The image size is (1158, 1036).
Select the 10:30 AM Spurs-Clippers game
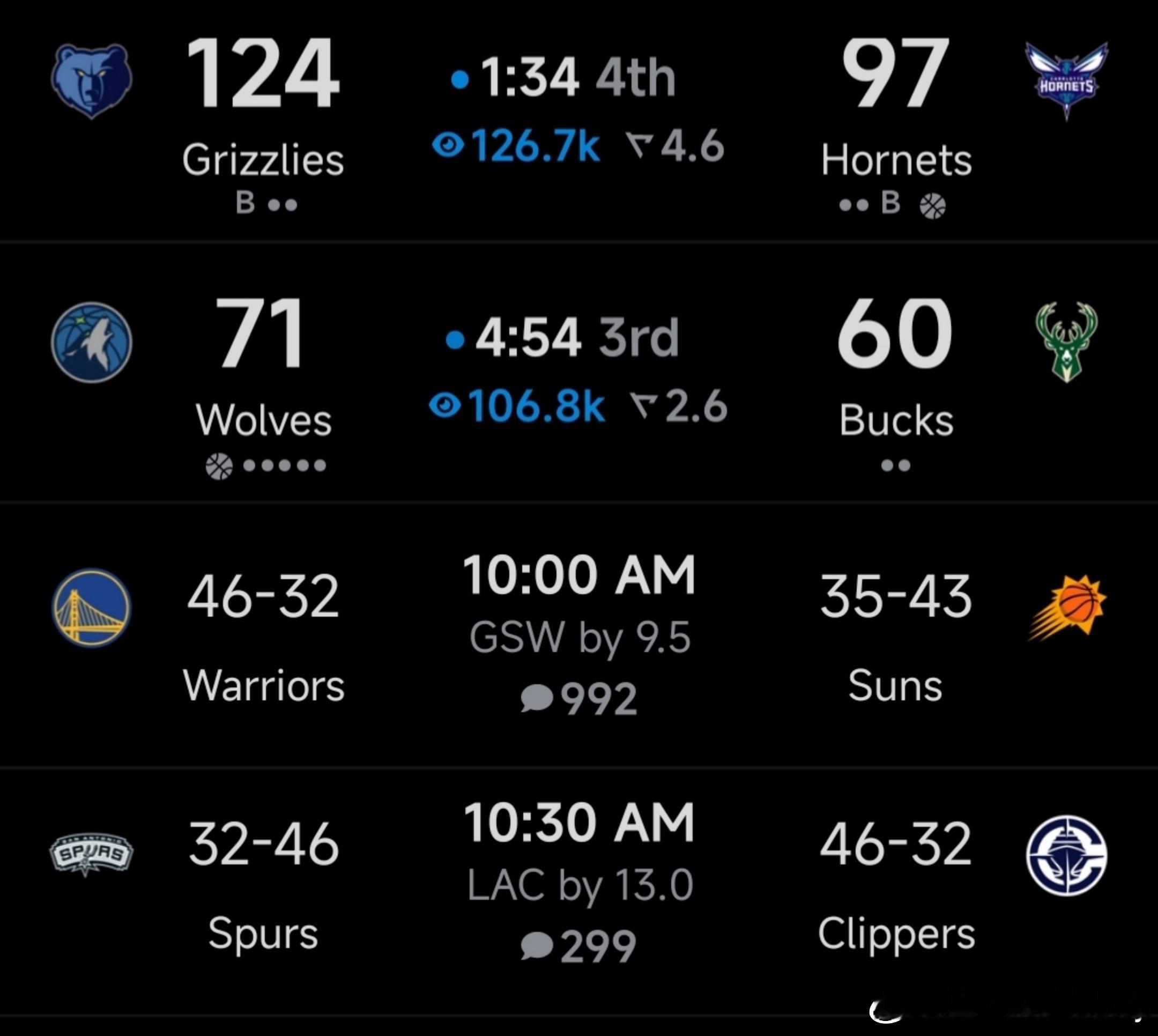578,891
